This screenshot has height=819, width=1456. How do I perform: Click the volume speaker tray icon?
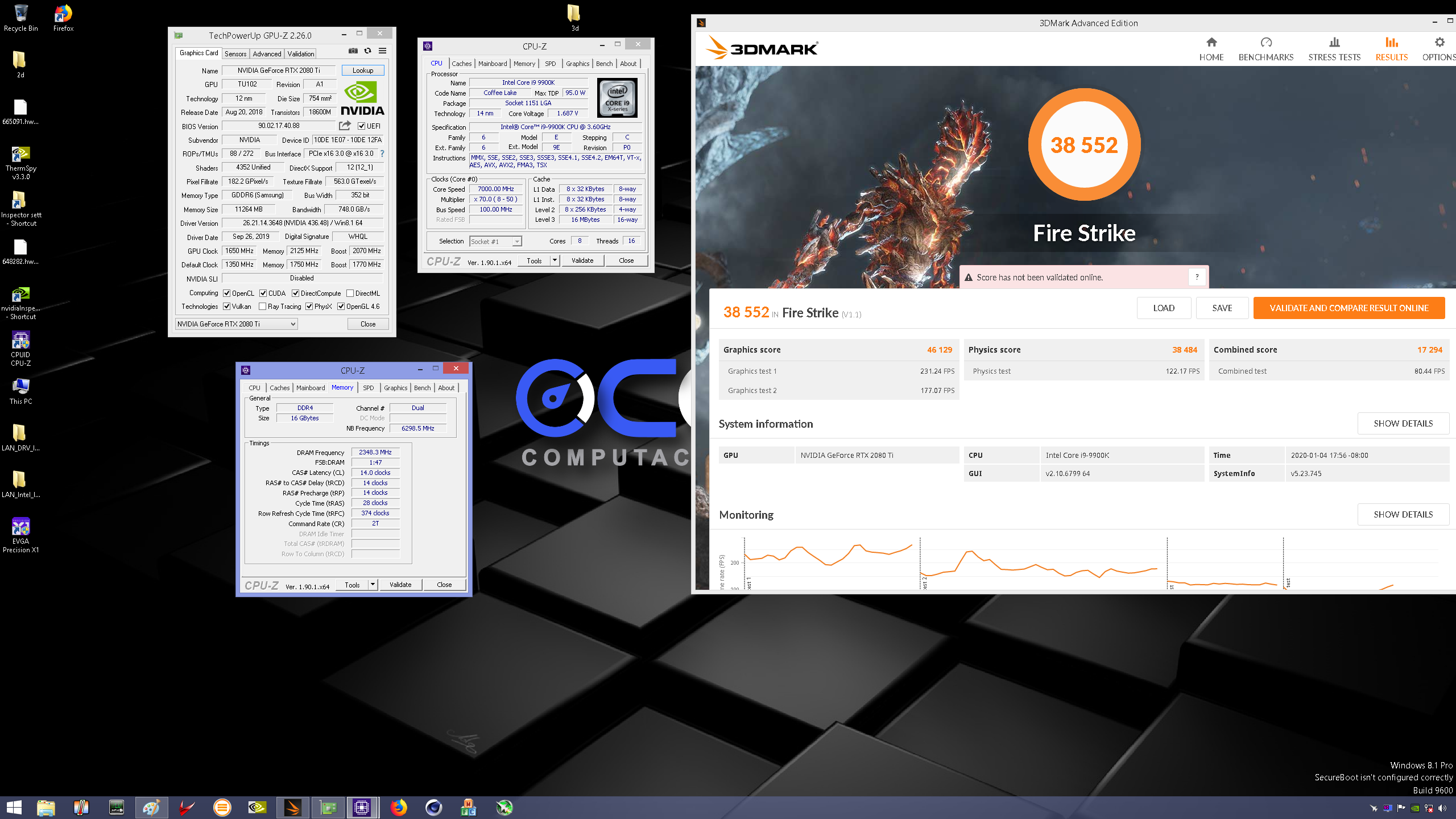[x=1442, y=808]
